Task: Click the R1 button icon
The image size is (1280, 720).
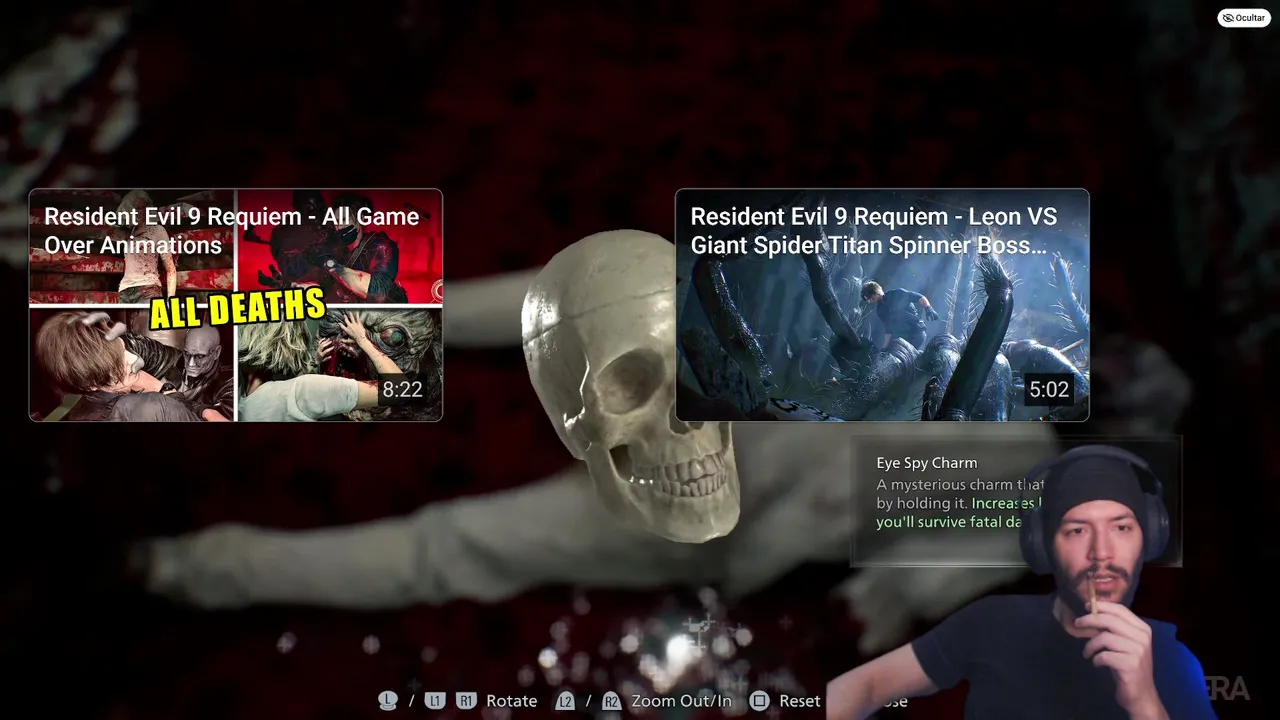Action: [x=465, y=701]
